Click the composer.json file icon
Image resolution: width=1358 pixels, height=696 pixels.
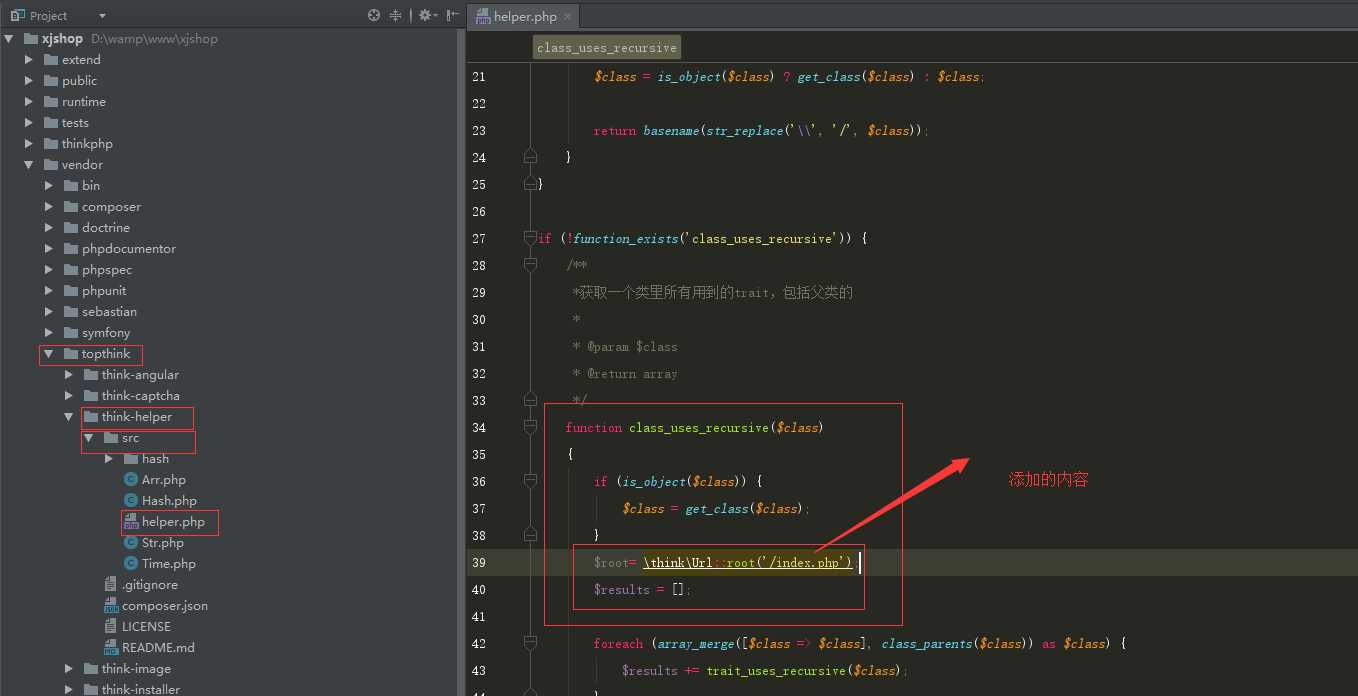(x=111, y=606)
